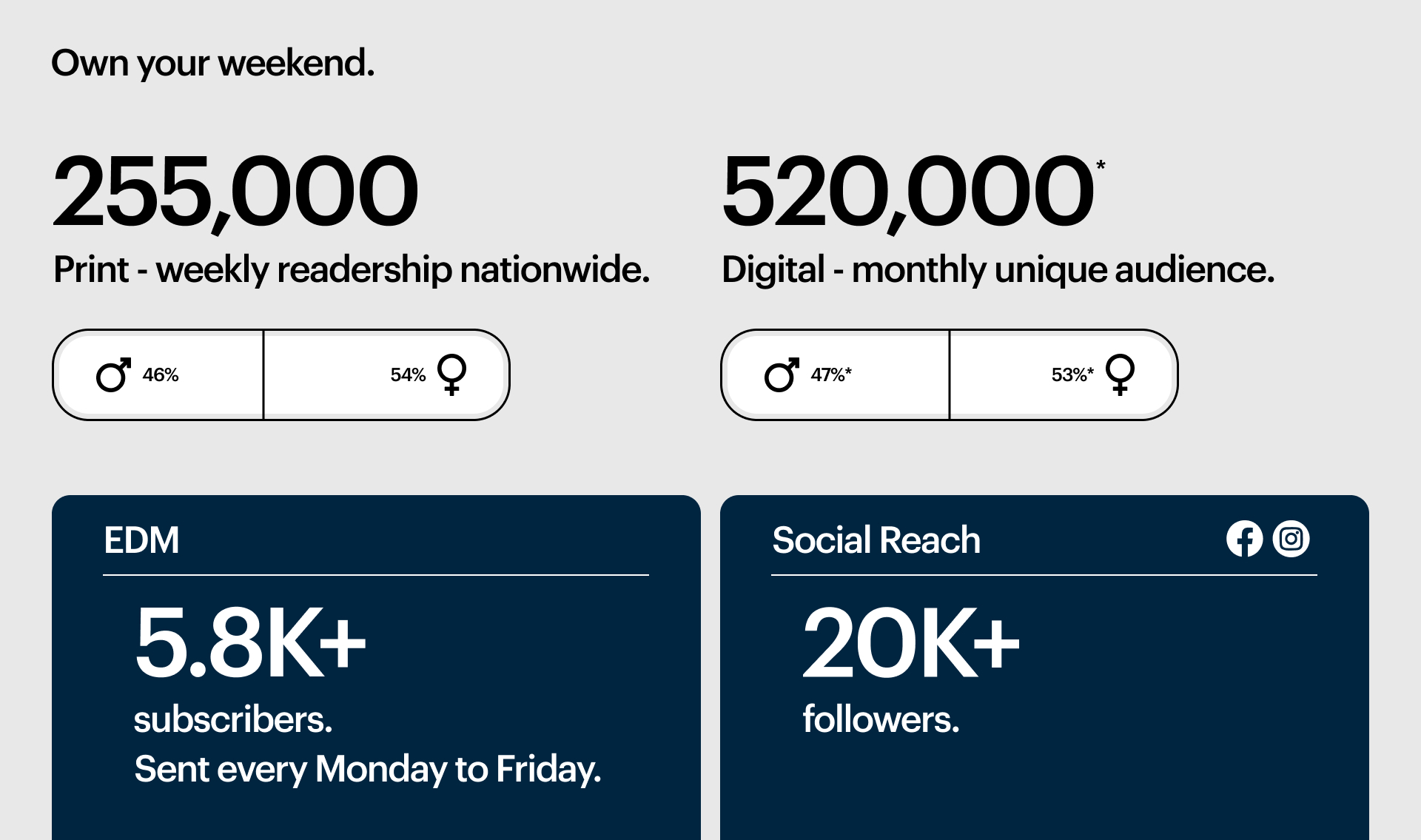Click "Sent every Monday to Friday." text
Image resolution: width=1421 pixels, height=840 pixels.
pos(367,769)
